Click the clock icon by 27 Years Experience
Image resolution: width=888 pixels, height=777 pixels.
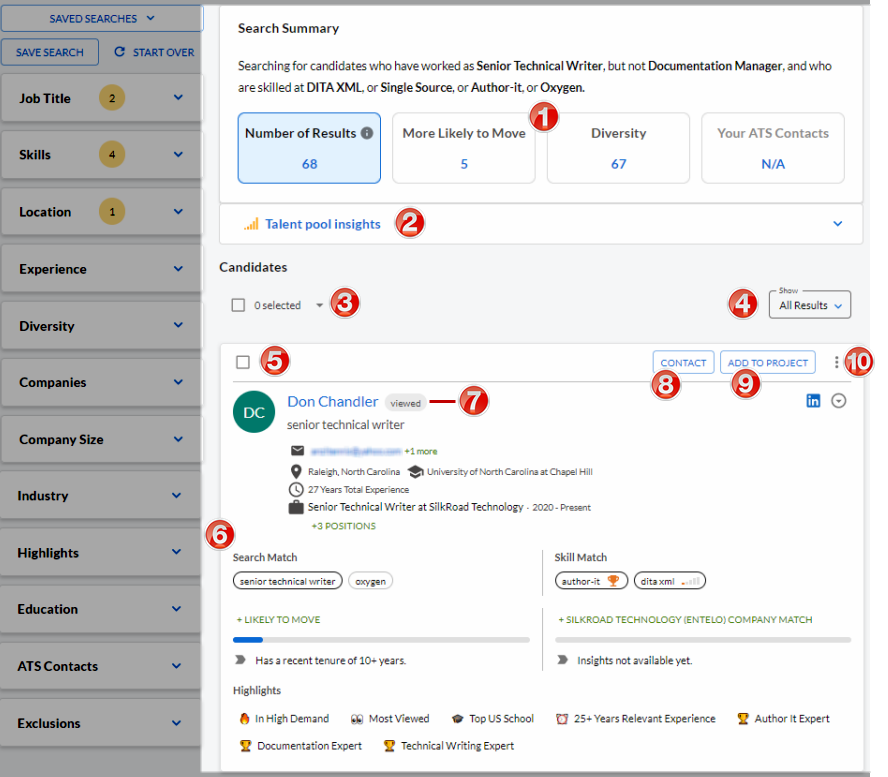tap(296, 489)
